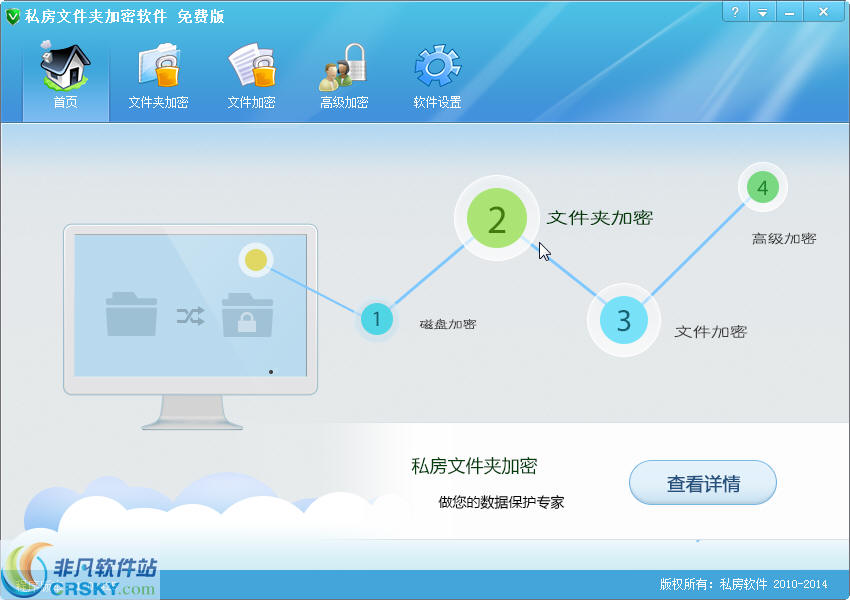The width and height of the screenshot is (850, 600).
Task: Open the help ? icon
Action: pyautogui.click(x=737, y=11)
